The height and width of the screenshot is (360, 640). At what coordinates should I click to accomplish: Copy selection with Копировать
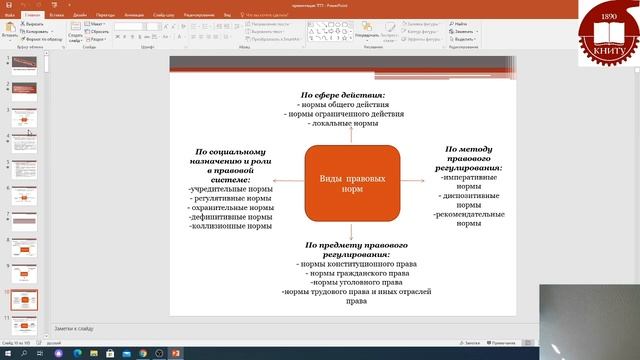pos(35,31)
